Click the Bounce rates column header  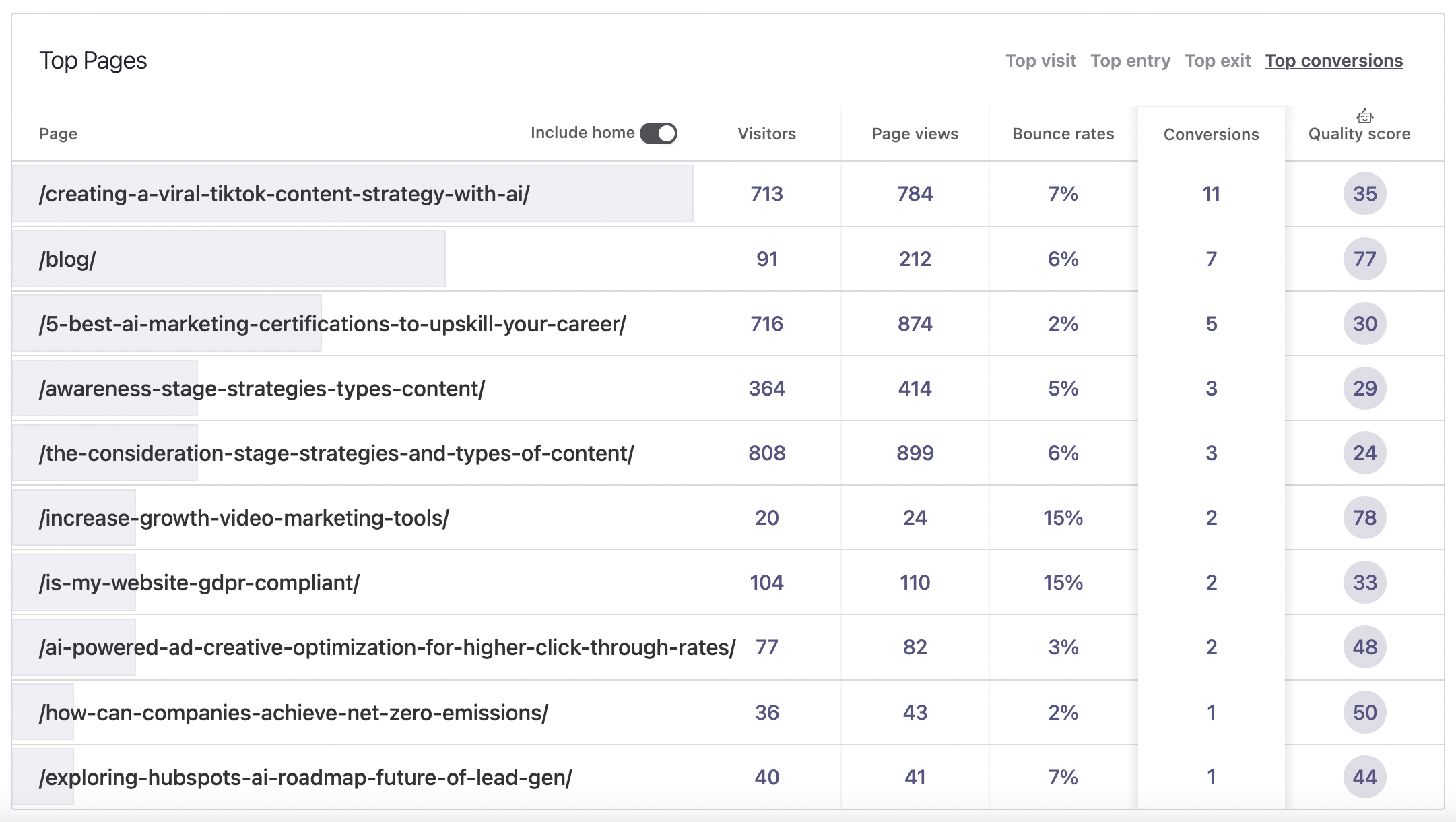click(x=1062, y=134)
